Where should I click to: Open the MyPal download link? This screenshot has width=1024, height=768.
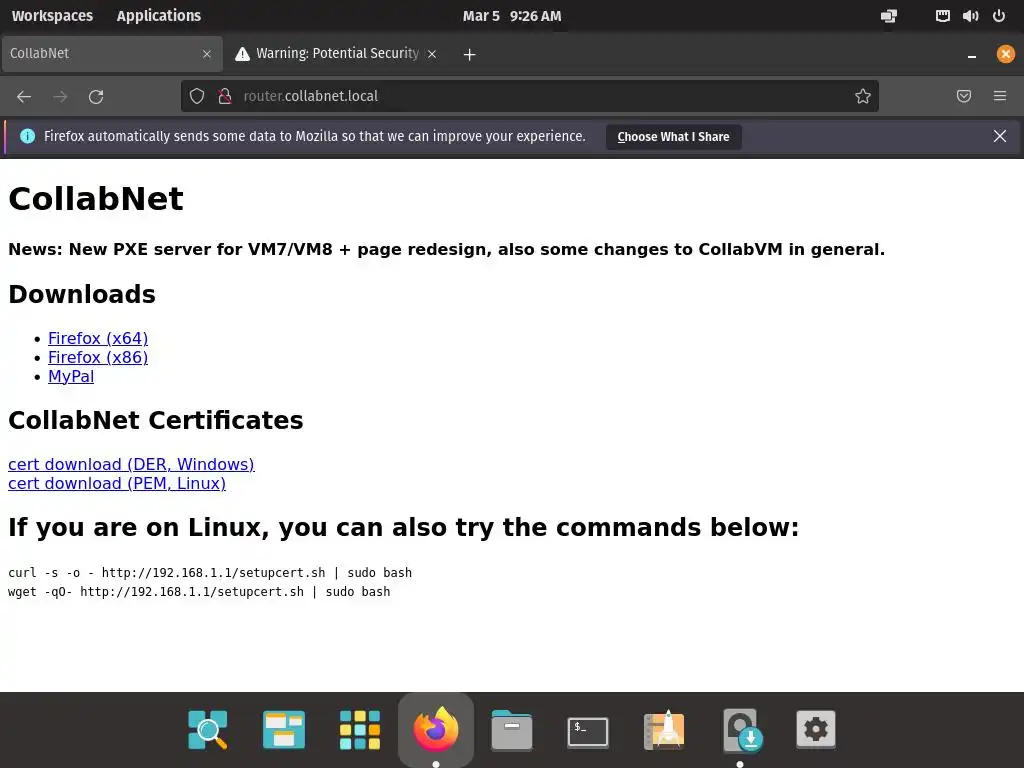click(71, 376)
